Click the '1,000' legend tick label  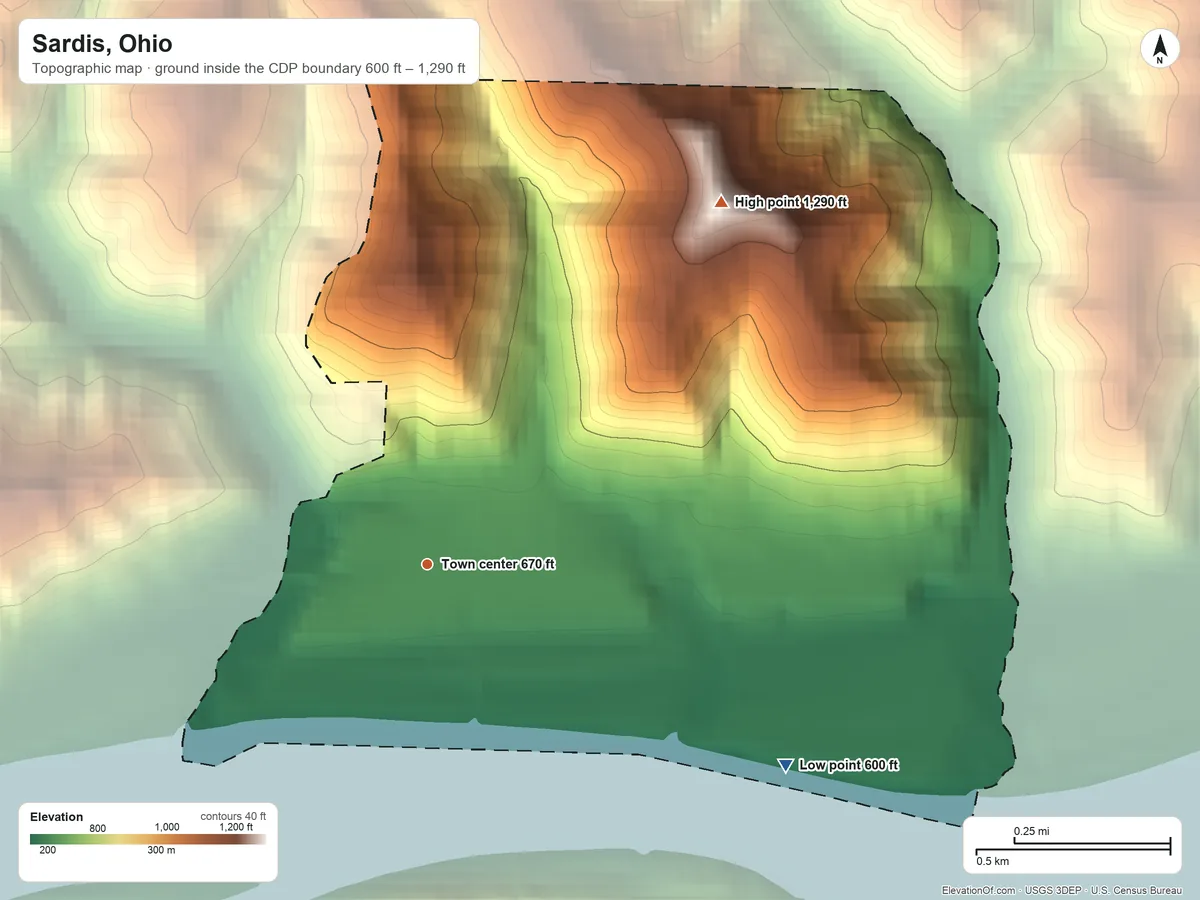(166, 827)
